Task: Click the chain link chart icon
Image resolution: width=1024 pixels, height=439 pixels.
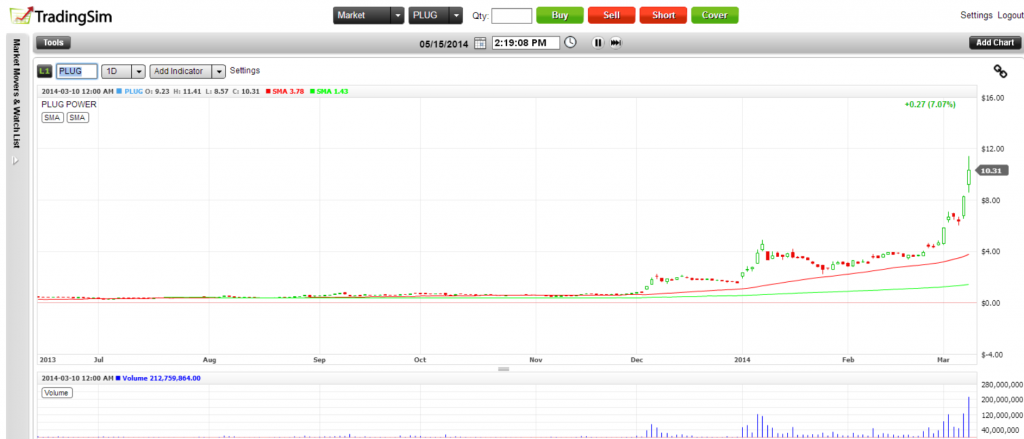Action: 1000,71
